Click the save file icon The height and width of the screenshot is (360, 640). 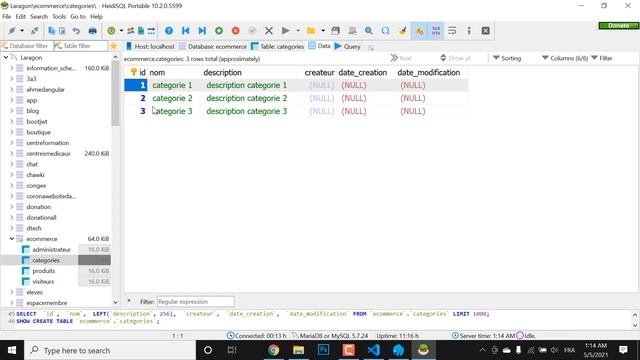point(336,31)
